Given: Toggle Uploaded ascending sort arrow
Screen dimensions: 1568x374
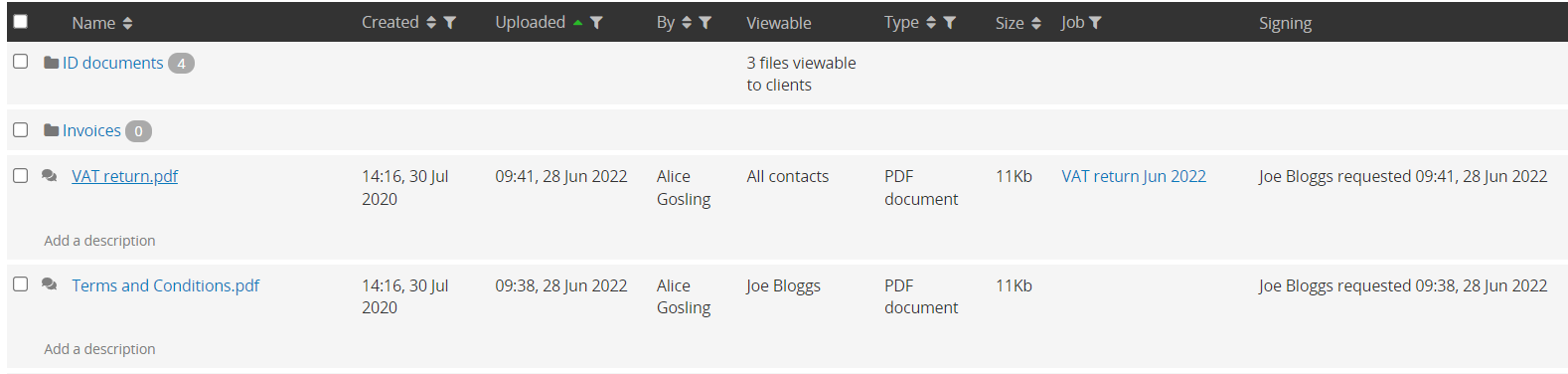Looking at the screenshot, I should [577, 23].
